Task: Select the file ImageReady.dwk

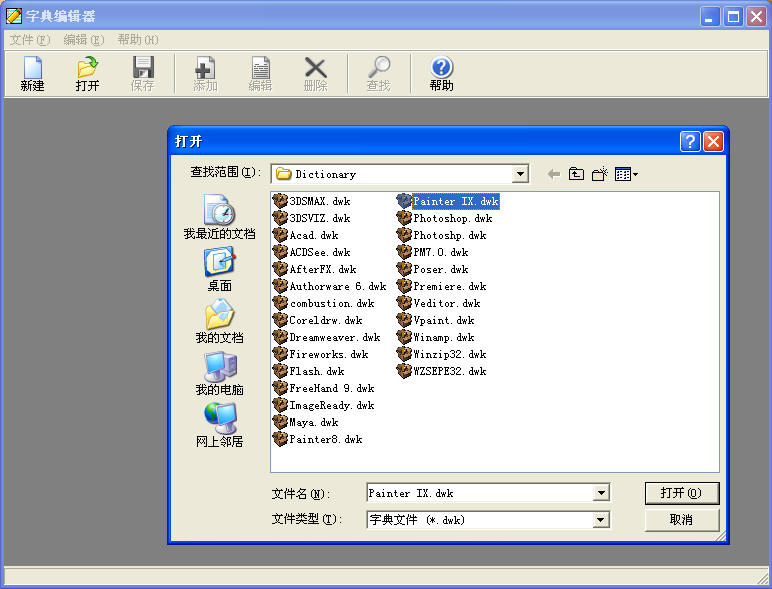Action: coord(323,405)
